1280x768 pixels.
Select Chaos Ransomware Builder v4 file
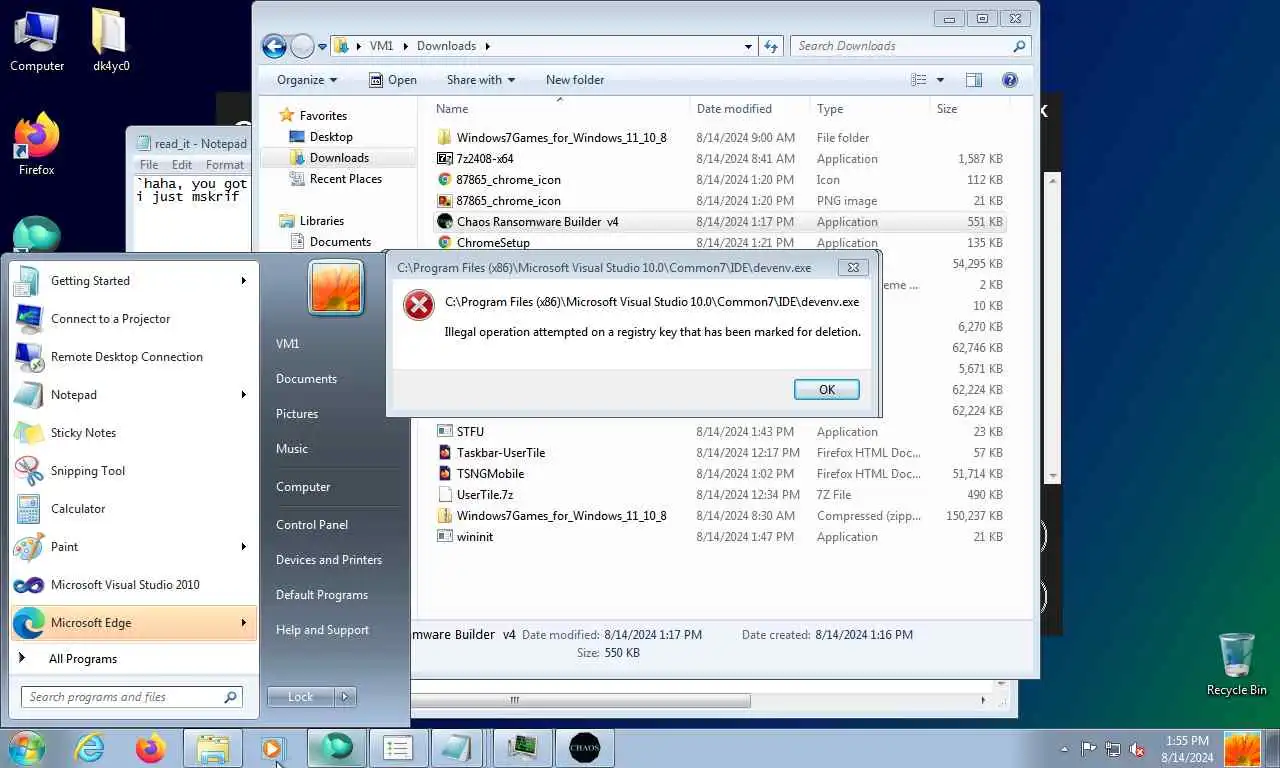click(x=719, y=222)
